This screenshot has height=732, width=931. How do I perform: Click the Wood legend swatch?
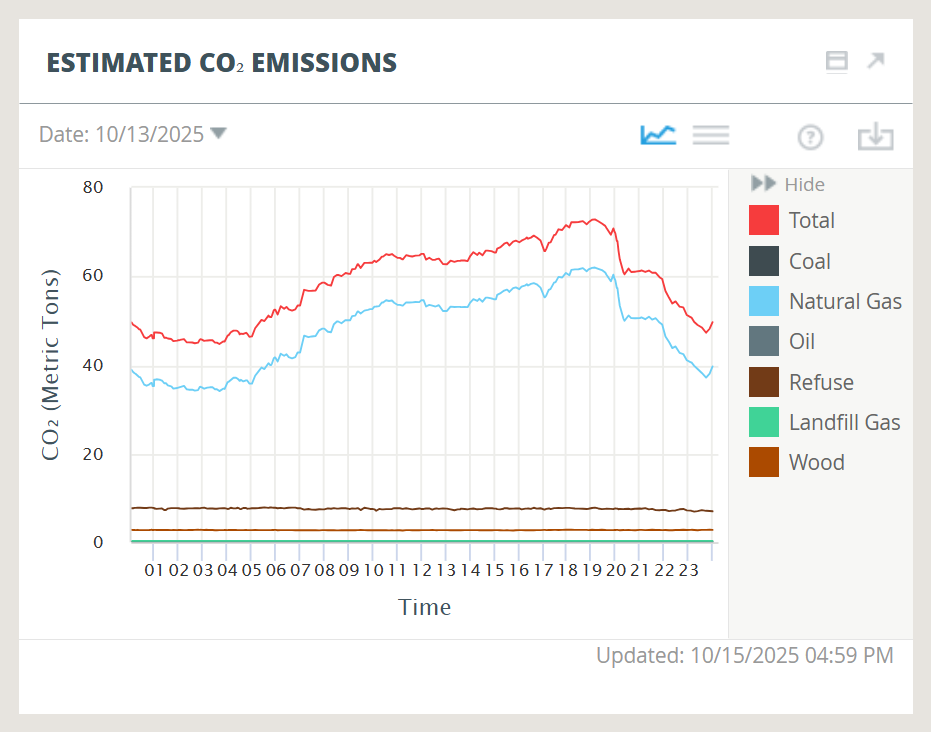click(764, 462)
